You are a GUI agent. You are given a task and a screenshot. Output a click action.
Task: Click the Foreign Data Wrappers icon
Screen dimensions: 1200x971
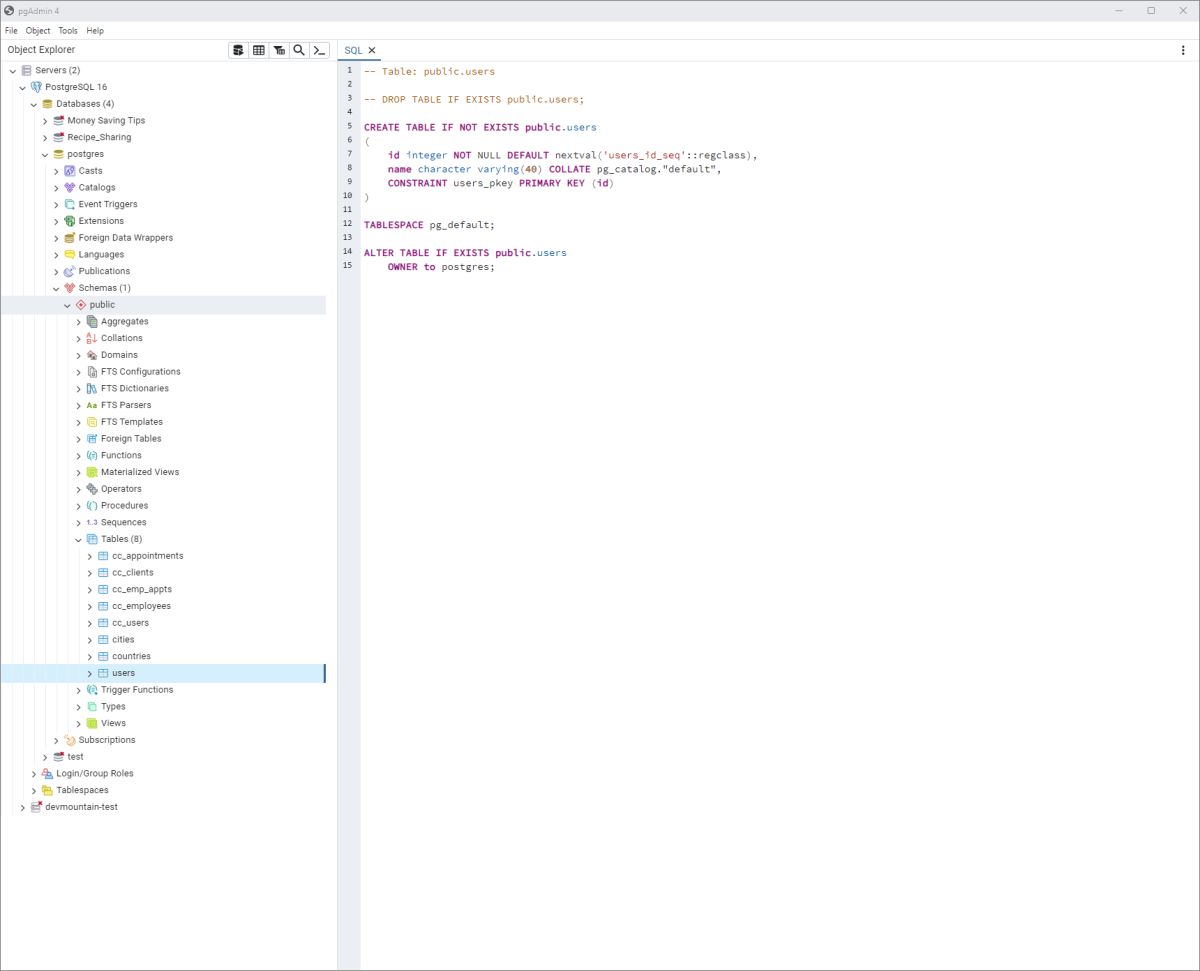(x=69, y=238)
